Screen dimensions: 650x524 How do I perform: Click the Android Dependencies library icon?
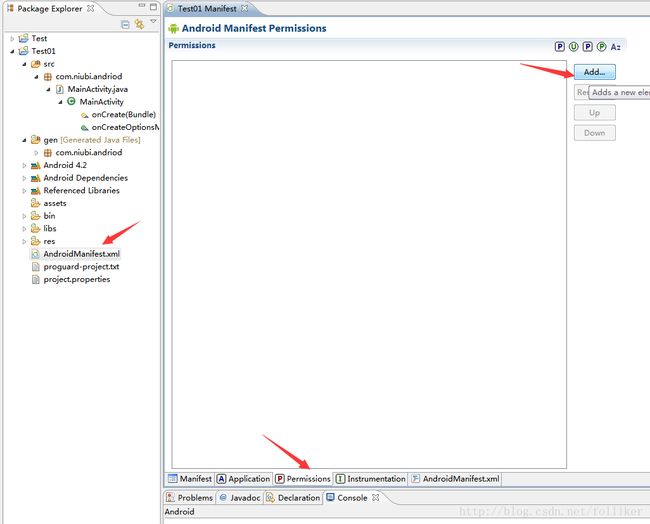pyautogui.click(x=36, y=178)
